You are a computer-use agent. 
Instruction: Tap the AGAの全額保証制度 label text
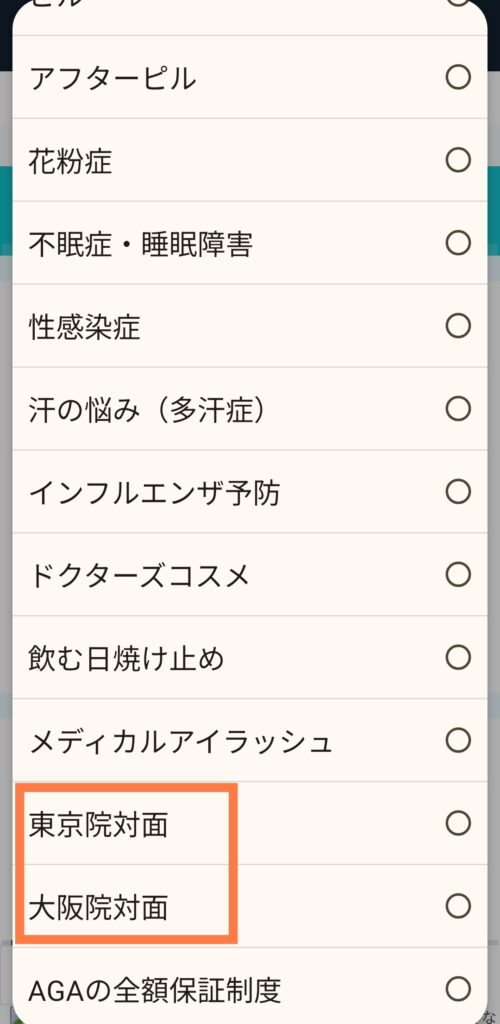point(155,991)
